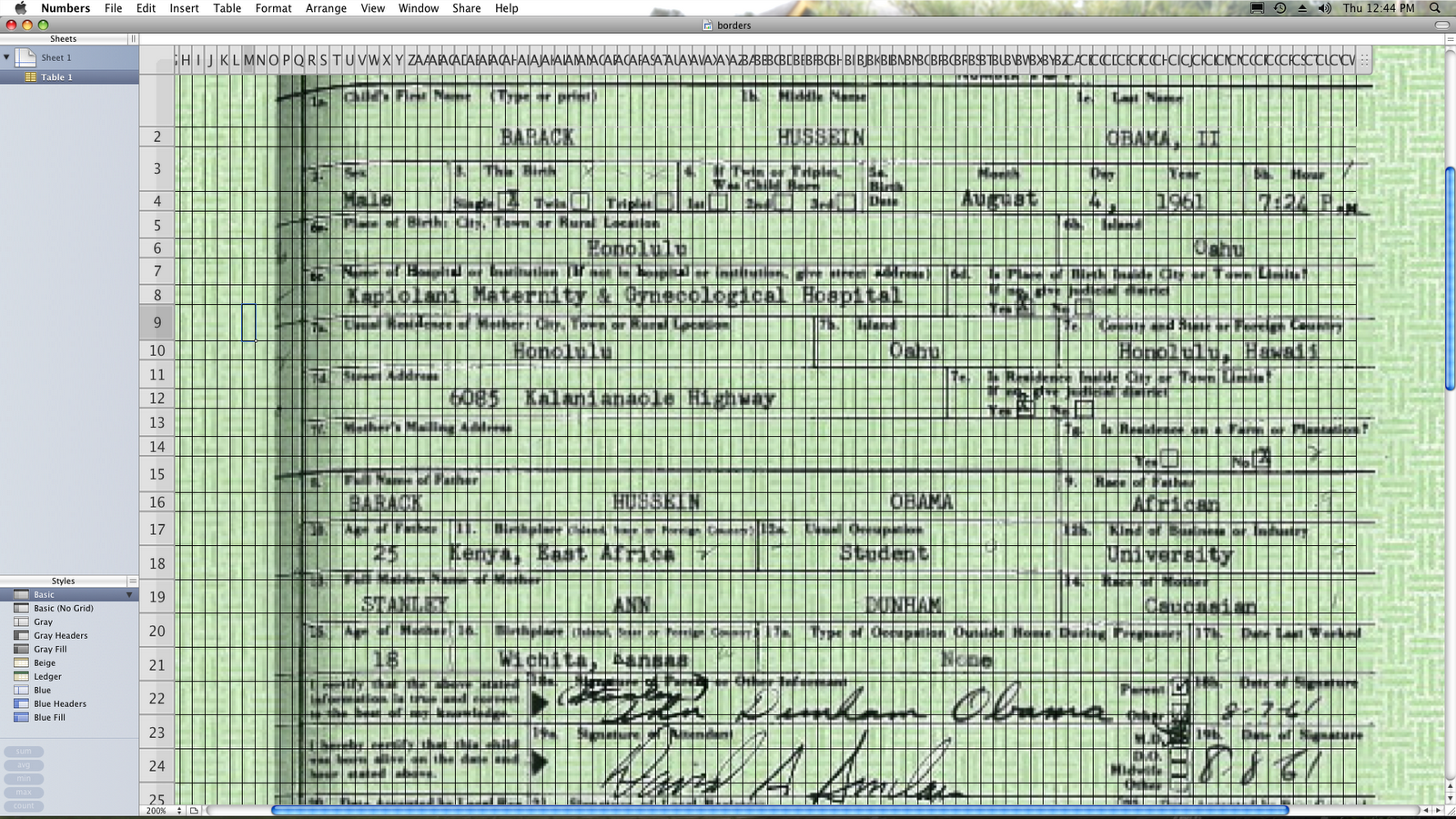Image resolution: width=1456 pixels, height=819 pixels.
Task: Open the Arrange menu
Action: [x=326, y=8]
